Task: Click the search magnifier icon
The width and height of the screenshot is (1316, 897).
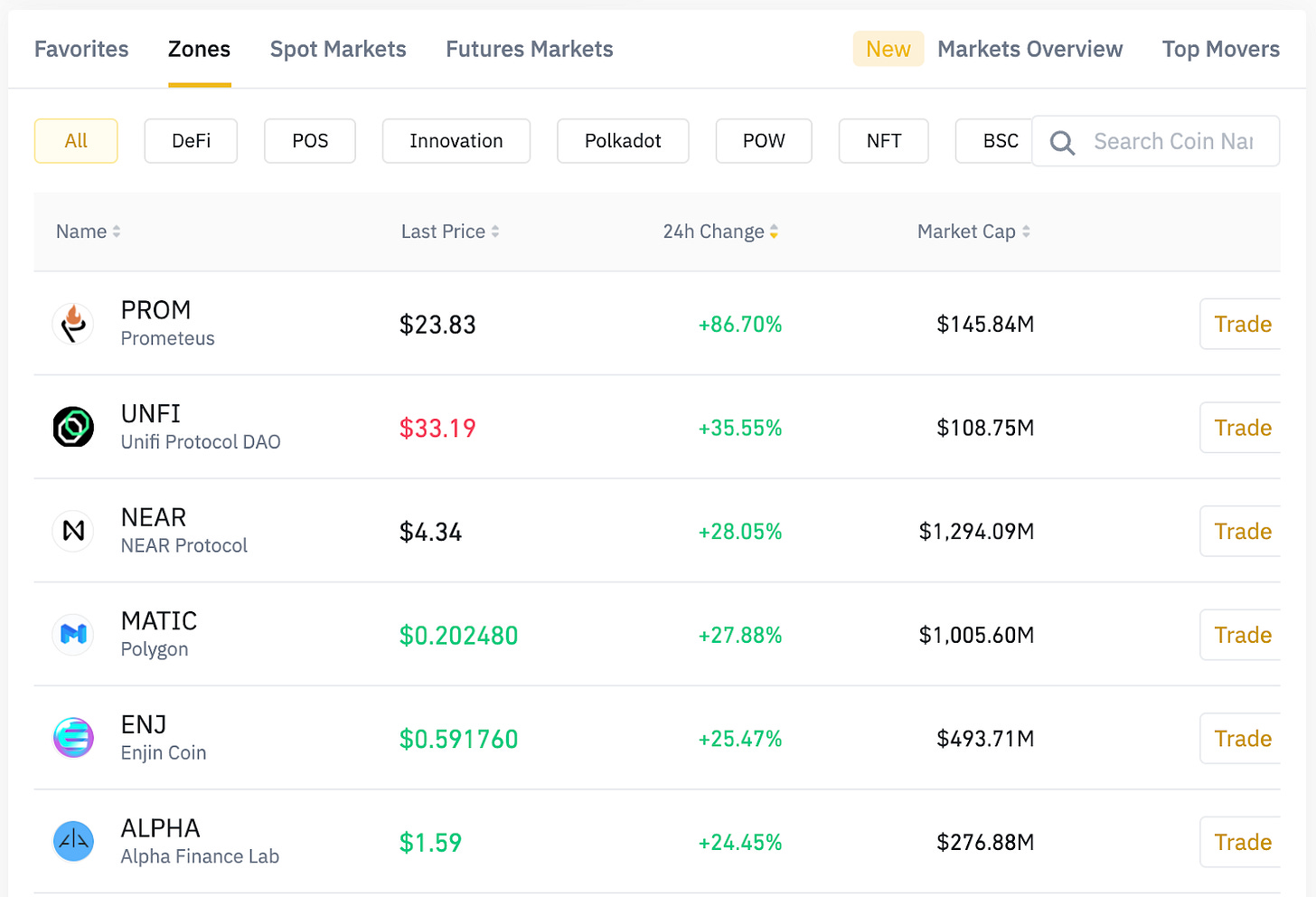Action: 1062,143
